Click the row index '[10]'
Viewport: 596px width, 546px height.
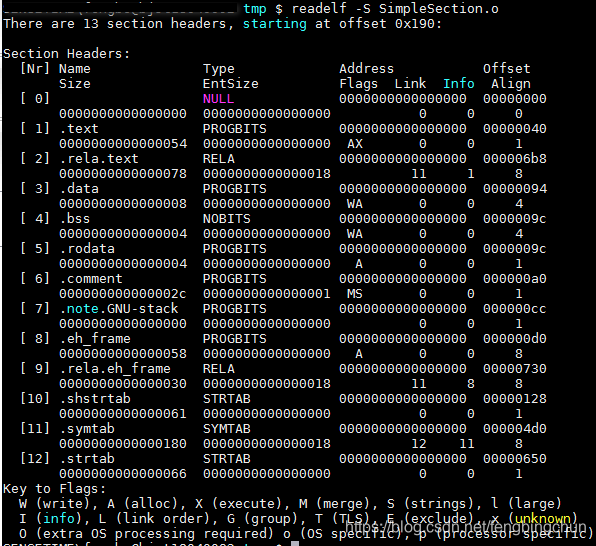[35, 398]
